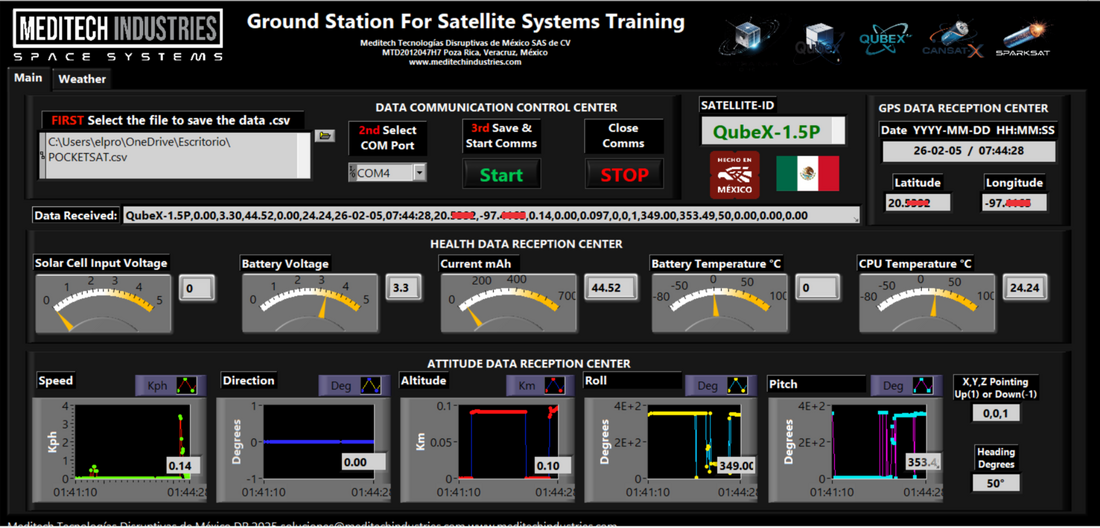Click the Altitude chart plot area
Viewport: 1100px width, 528px height.
tap(509, 442)
